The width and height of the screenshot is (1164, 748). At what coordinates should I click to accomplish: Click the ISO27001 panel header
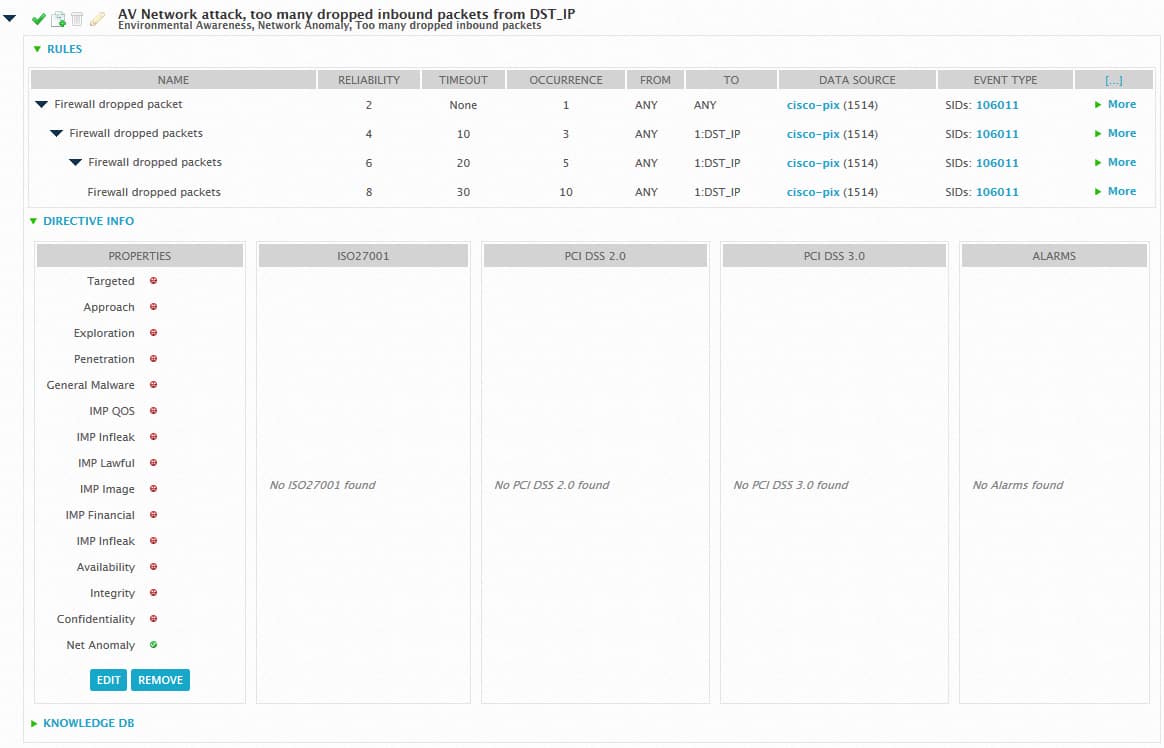(x=363, y=256)
